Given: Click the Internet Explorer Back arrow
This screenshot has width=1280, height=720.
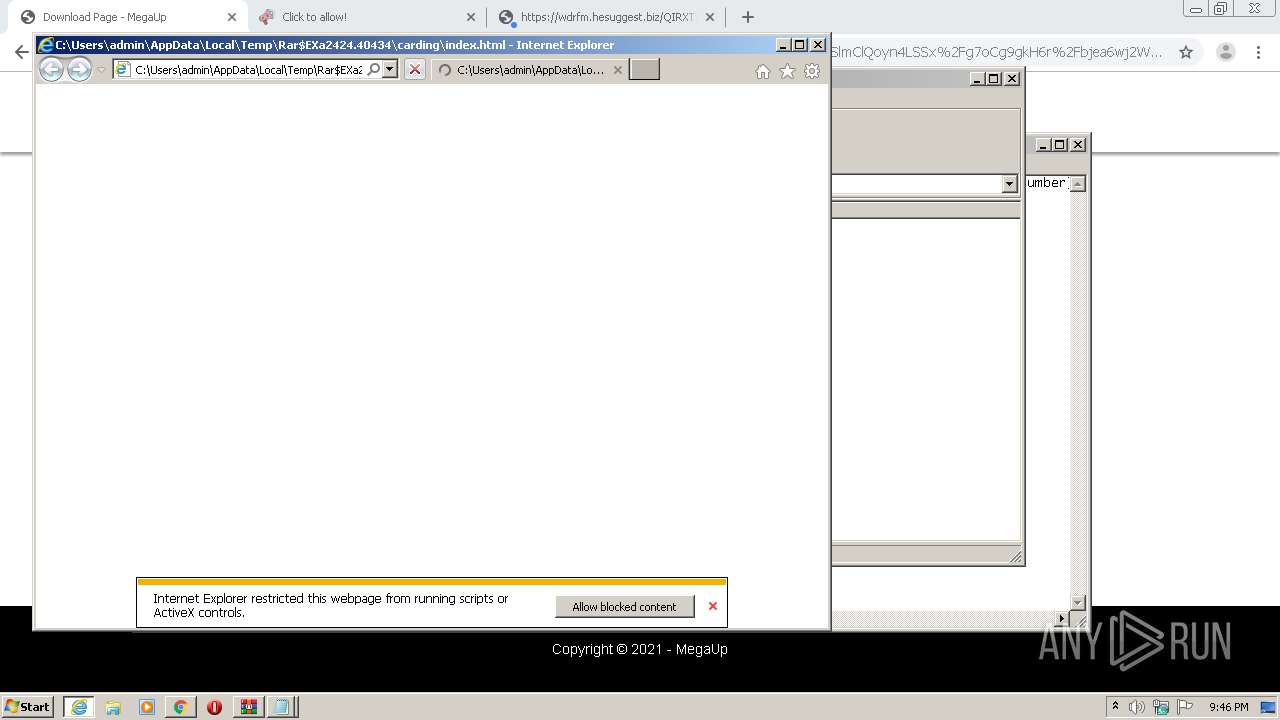Looking at the screenshot, I should [x=51, y=69].
